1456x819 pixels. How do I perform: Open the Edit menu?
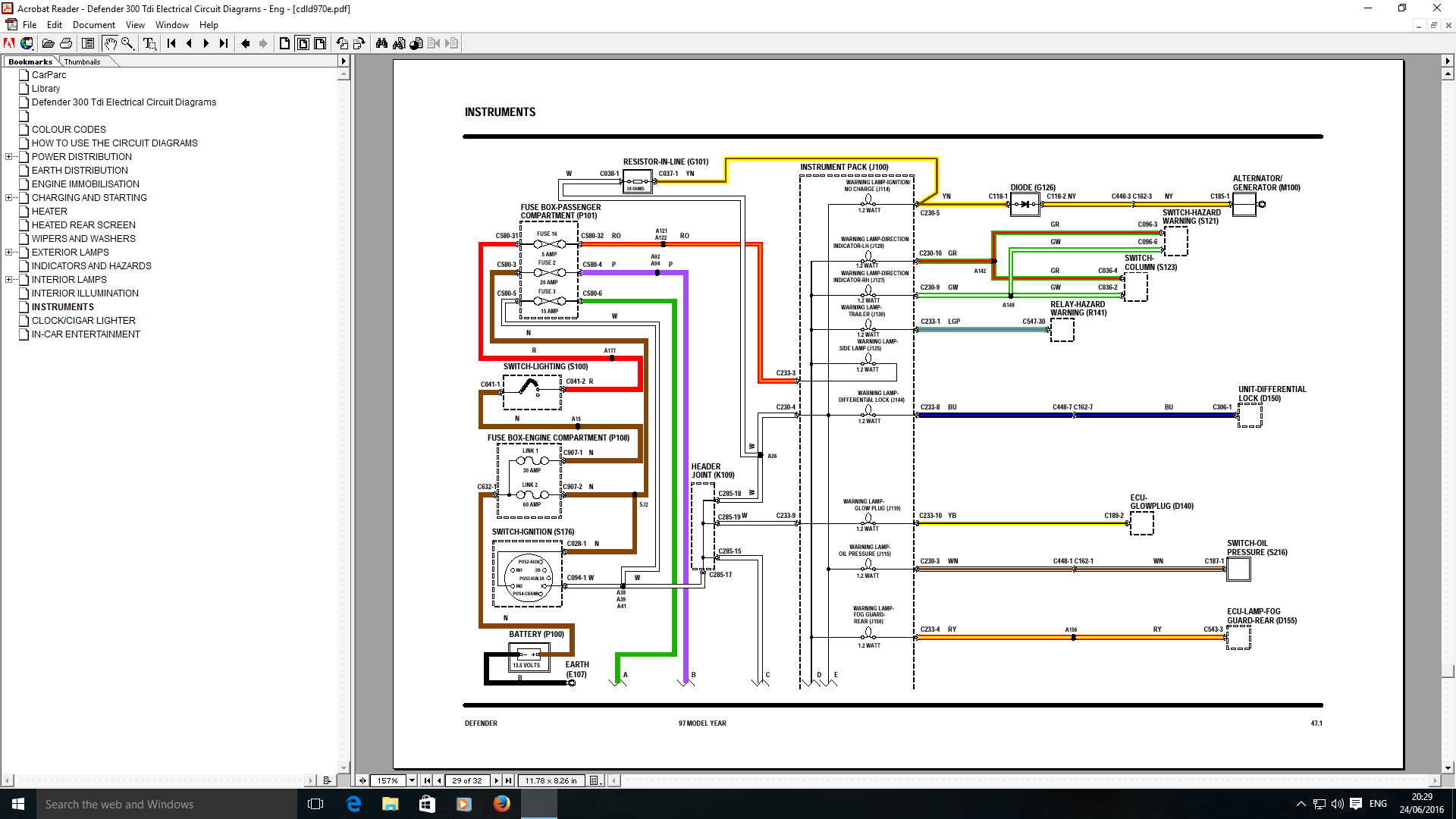(x=55, y=25)
